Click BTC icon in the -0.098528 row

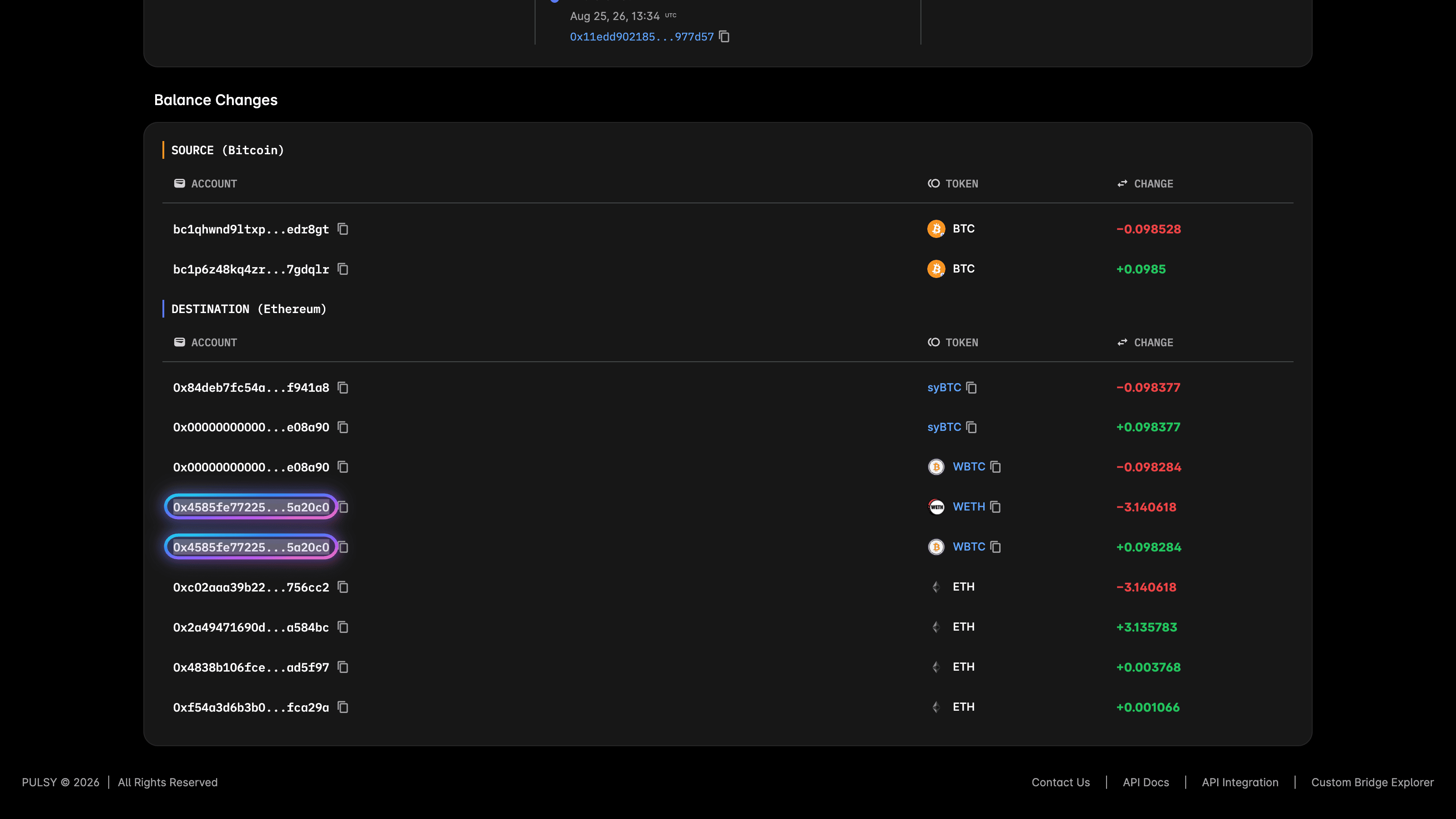[x=936, y=229]
